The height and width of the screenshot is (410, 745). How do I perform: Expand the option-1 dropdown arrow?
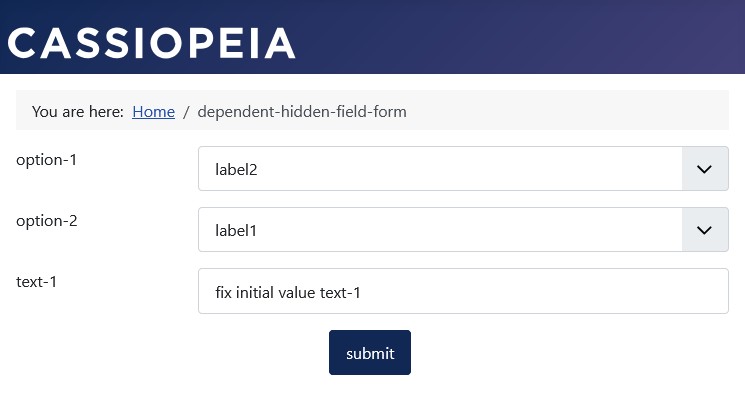(x=704, y=169)
